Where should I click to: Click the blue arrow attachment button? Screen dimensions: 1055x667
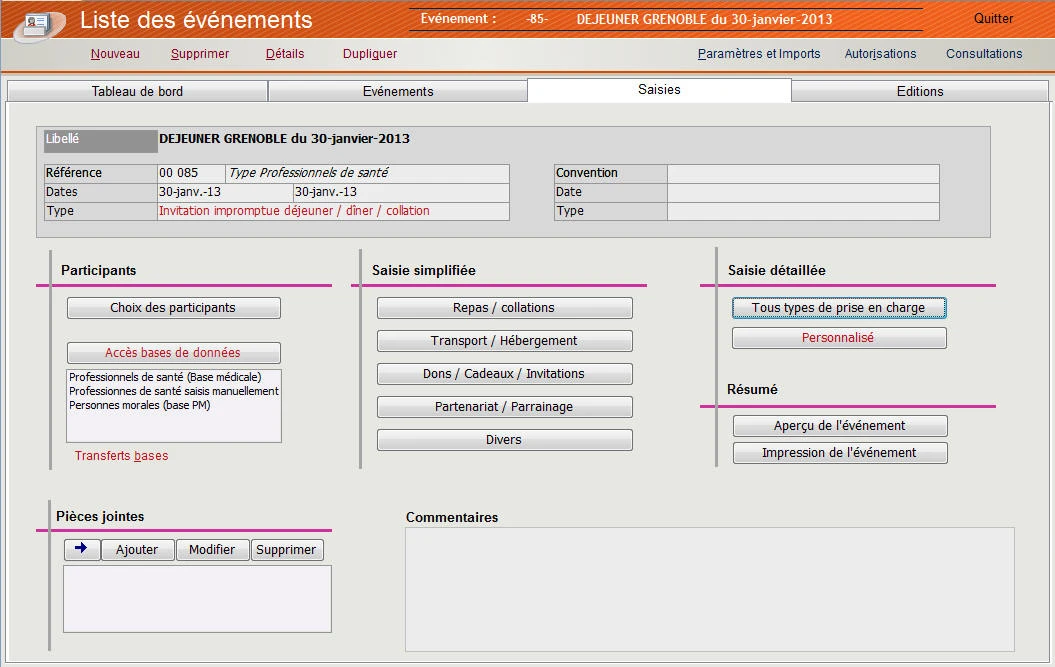82,549
